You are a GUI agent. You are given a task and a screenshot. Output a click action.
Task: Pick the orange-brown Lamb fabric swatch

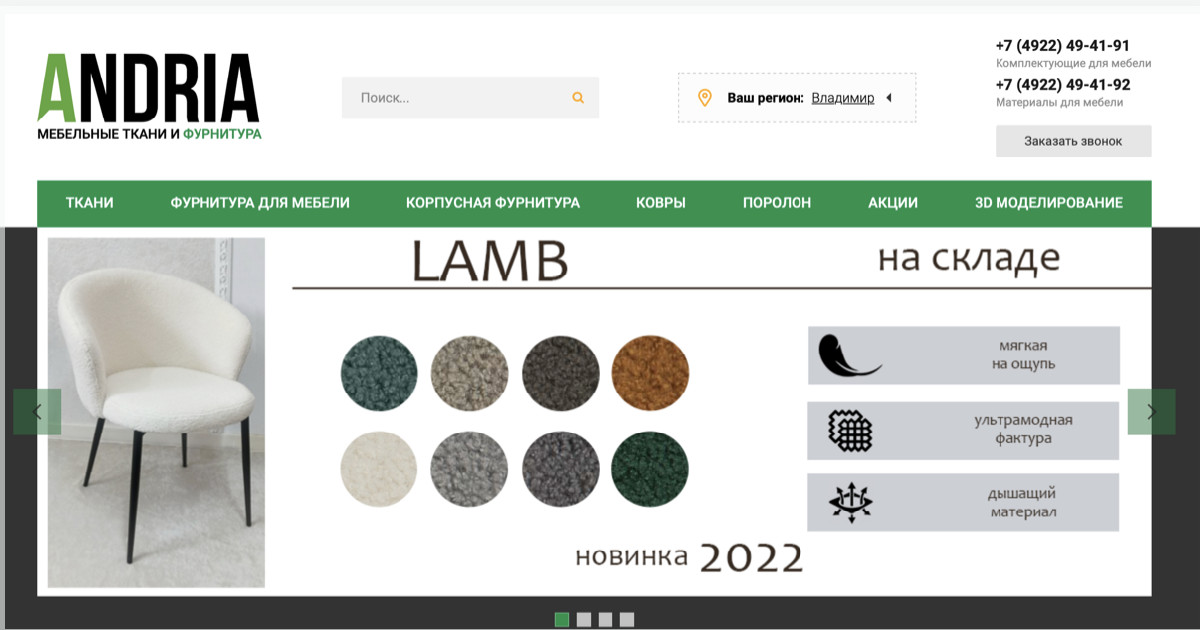click(x=650, y=373)
